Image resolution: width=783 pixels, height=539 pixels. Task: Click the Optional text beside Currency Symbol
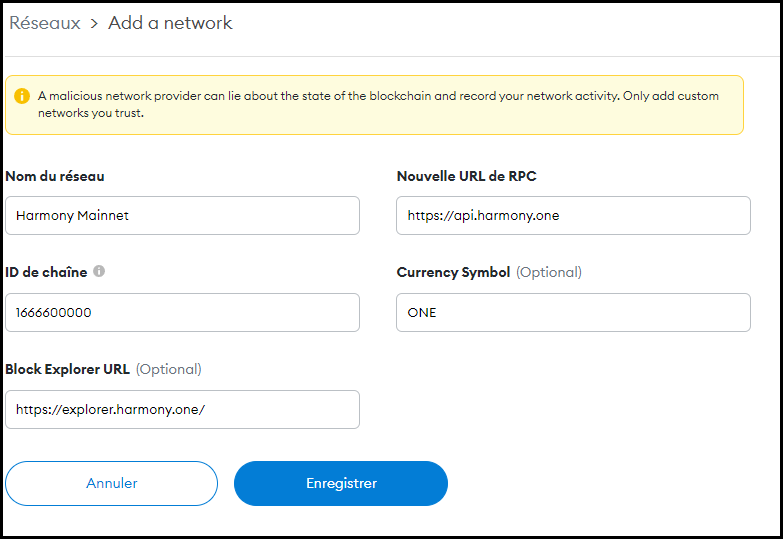(x=549, y=272)
